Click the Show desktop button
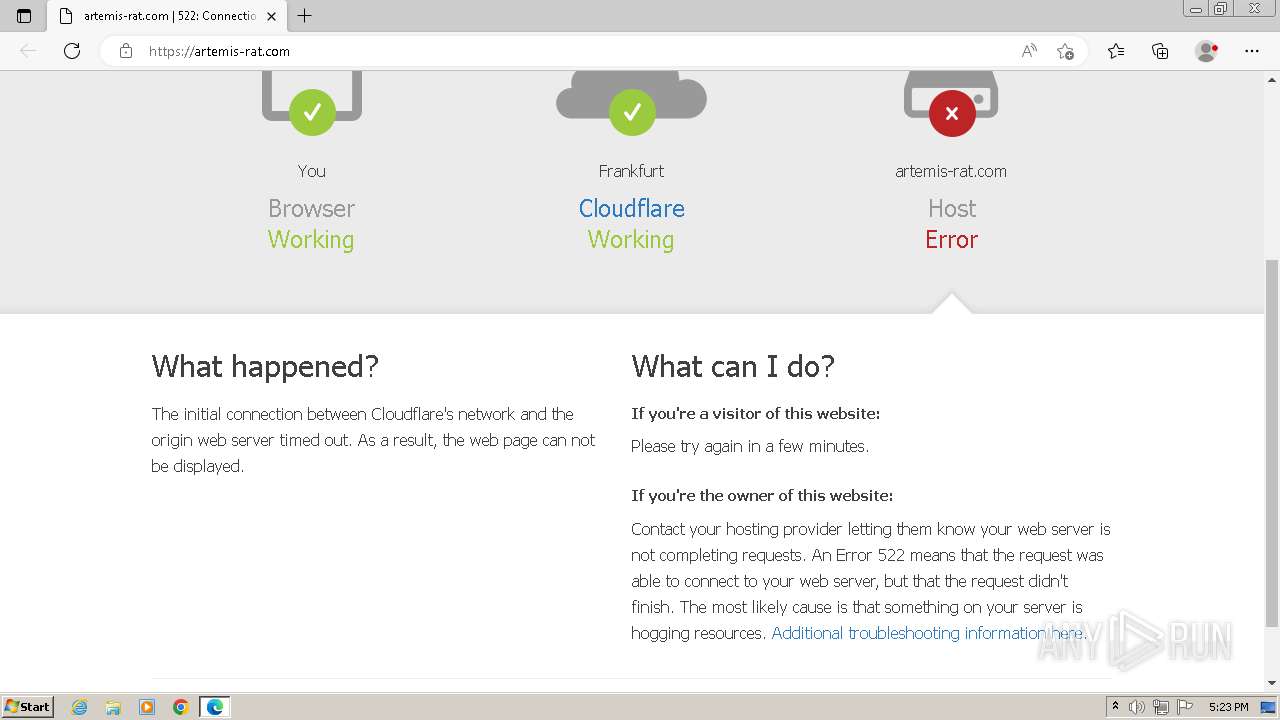1280x720 pixels. [x=1269, y=707]
